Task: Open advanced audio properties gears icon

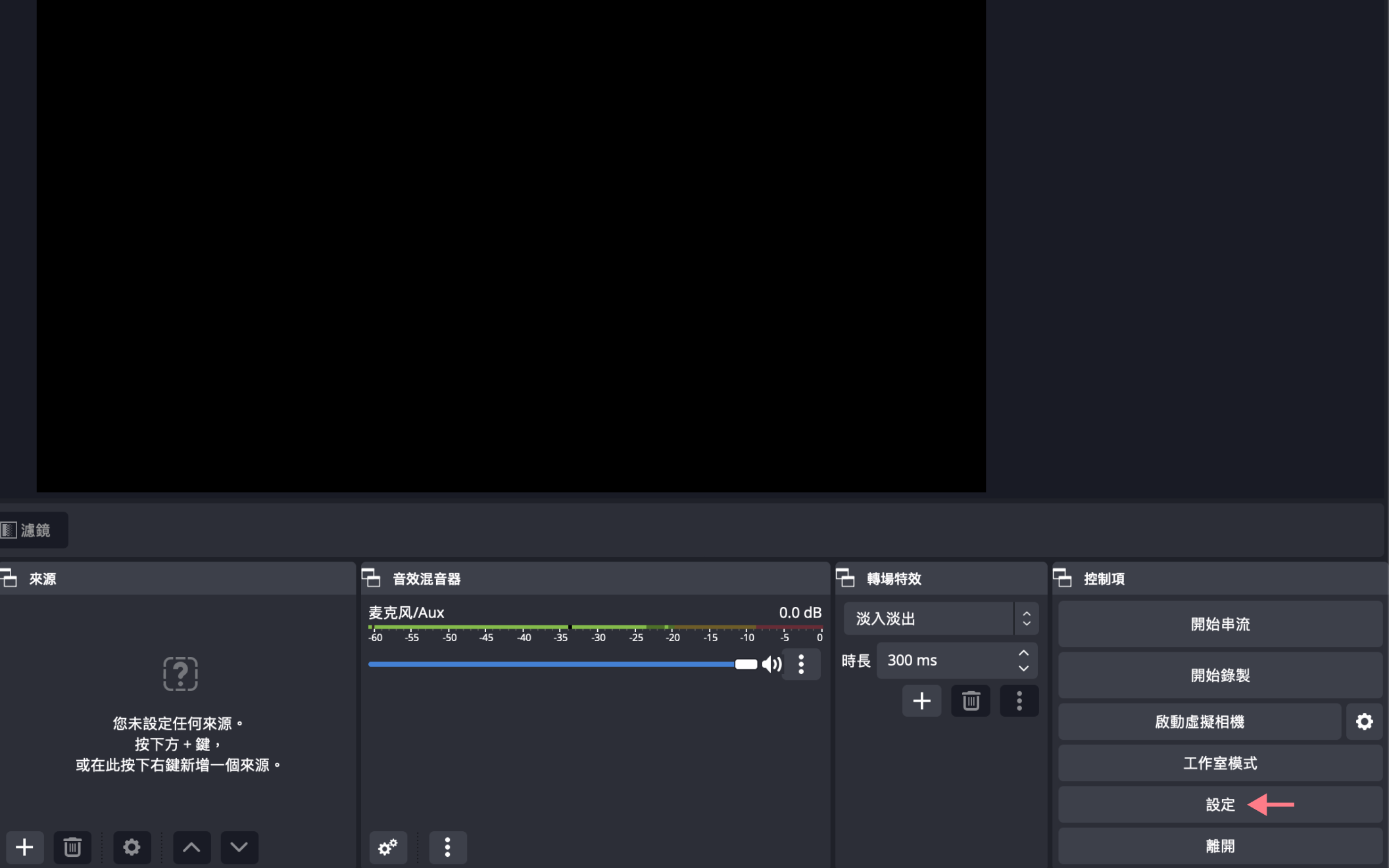Action: click(x=388, y=847)
